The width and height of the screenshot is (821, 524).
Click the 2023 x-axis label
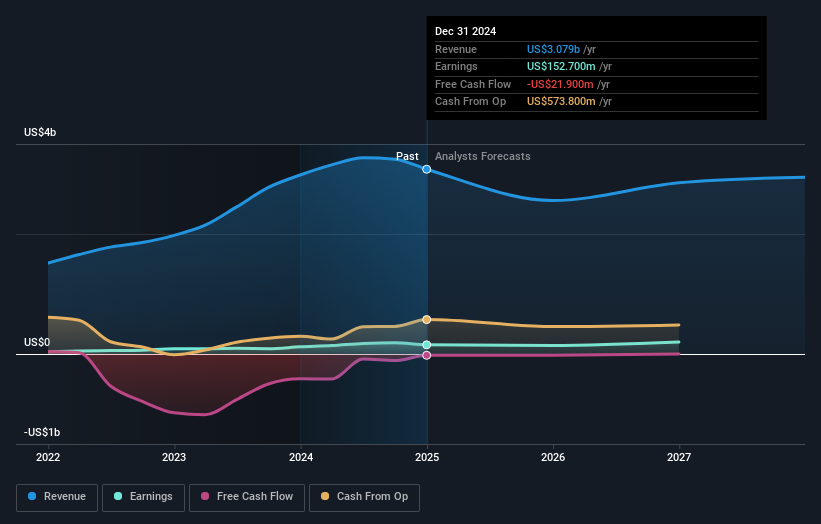tap(174, 457)
